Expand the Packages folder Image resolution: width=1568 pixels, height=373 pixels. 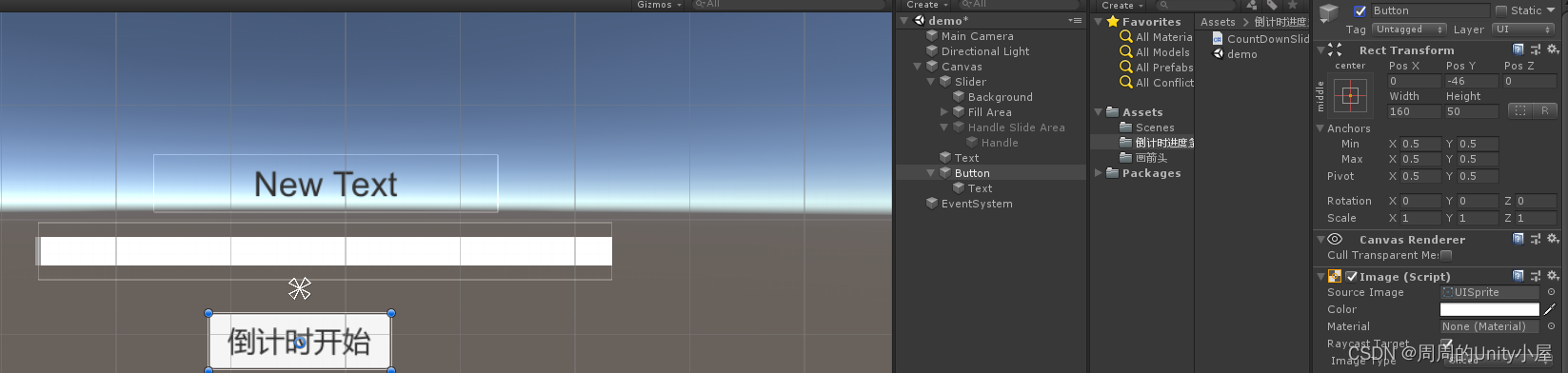pos(1099,173)
